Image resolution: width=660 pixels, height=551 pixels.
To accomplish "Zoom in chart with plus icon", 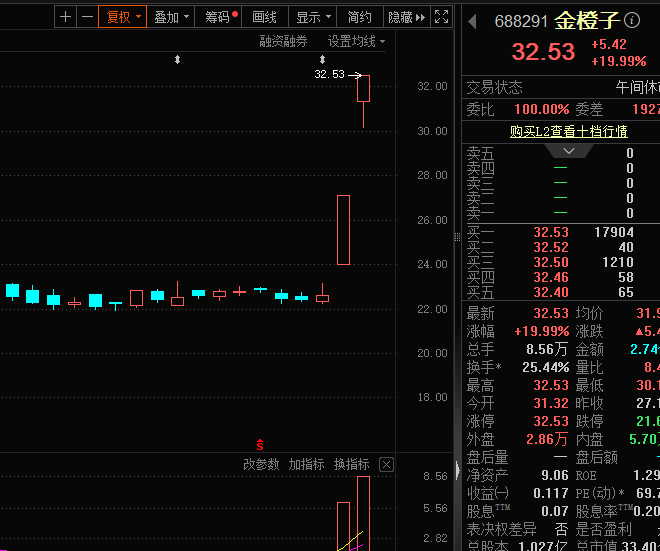I will (65, 17).
